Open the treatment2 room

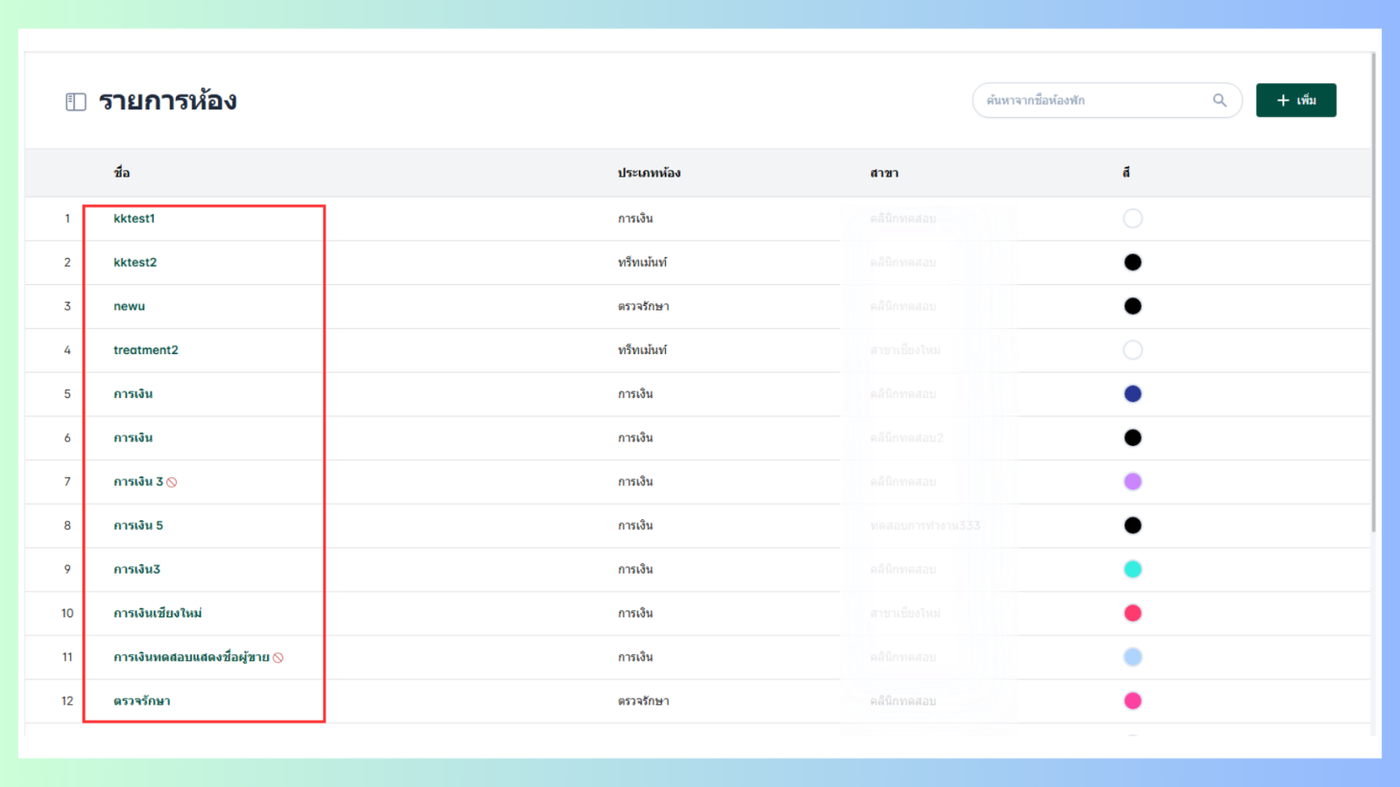[x=146, y=350]
